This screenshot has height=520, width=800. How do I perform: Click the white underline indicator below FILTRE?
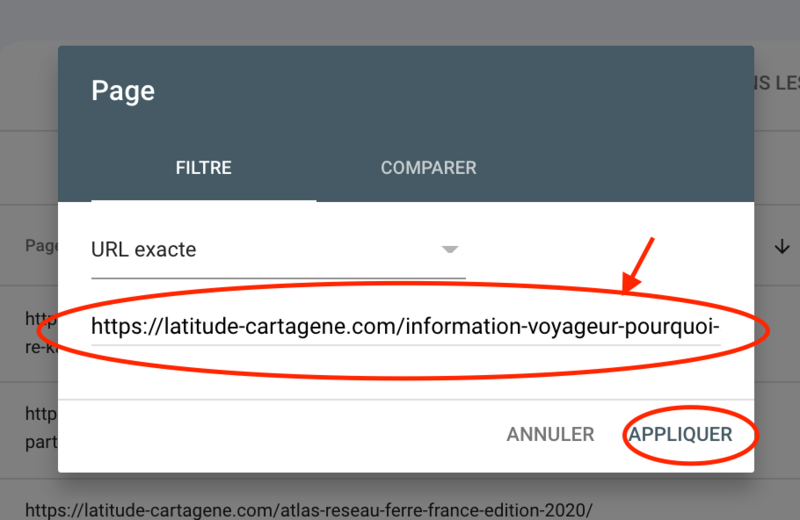coord(204,200)
